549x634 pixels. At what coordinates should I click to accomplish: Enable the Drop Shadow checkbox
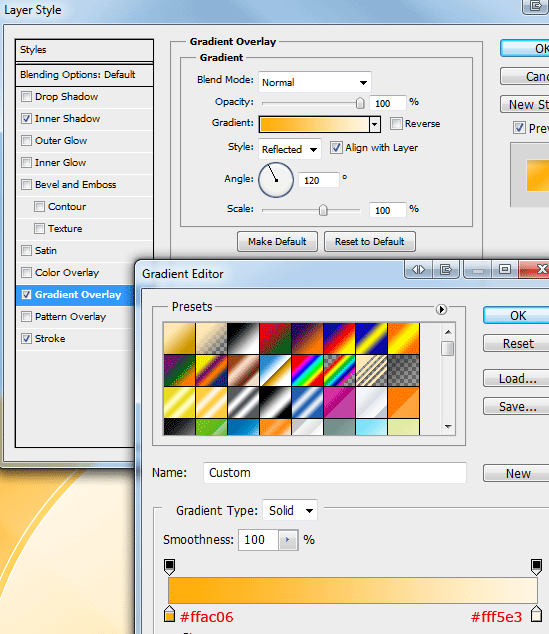tap(26, 97)
